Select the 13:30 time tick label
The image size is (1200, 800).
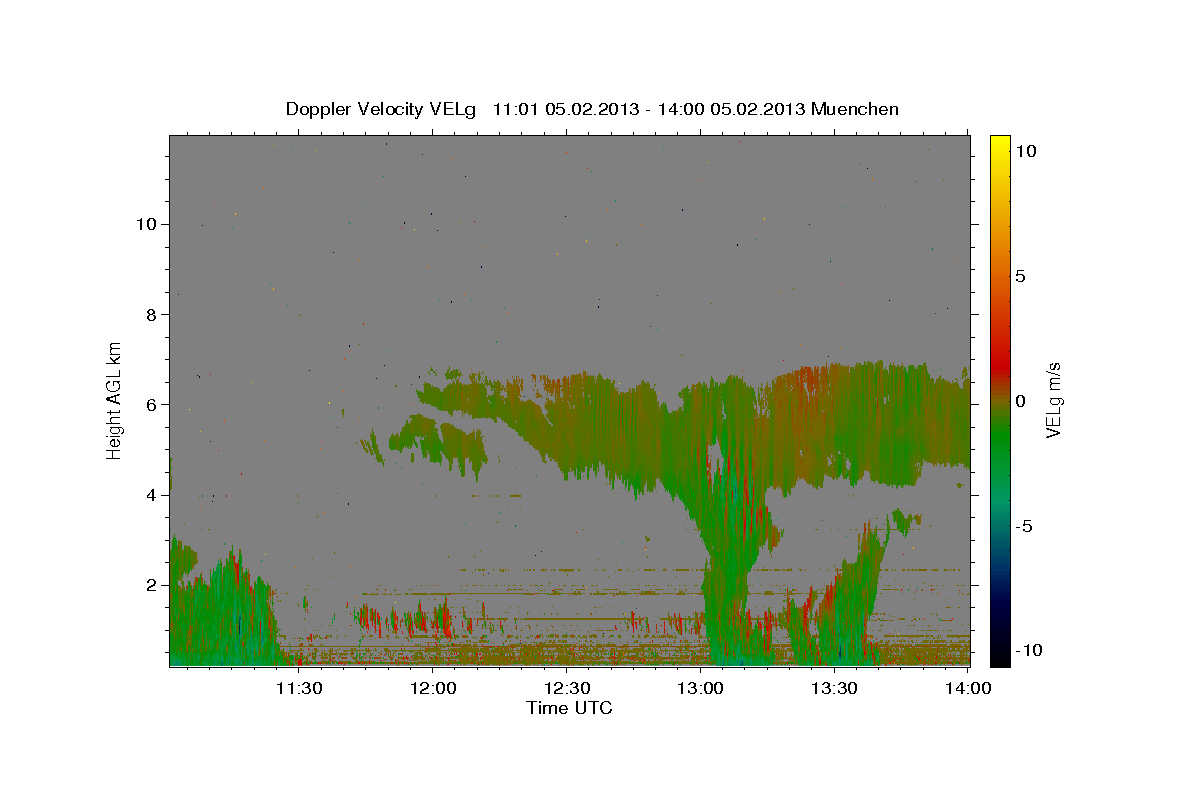835,688
